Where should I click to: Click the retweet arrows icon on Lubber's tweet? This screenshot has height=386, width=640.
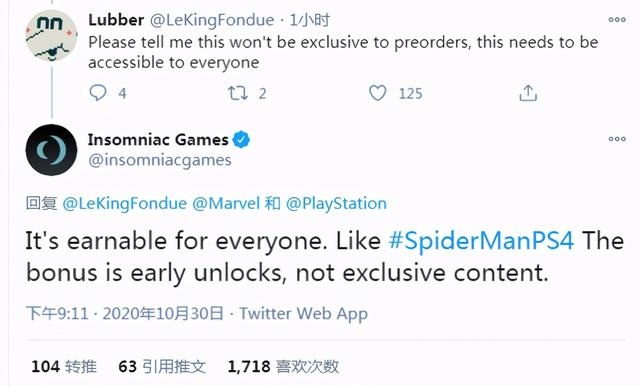click(x=238, y=93)
